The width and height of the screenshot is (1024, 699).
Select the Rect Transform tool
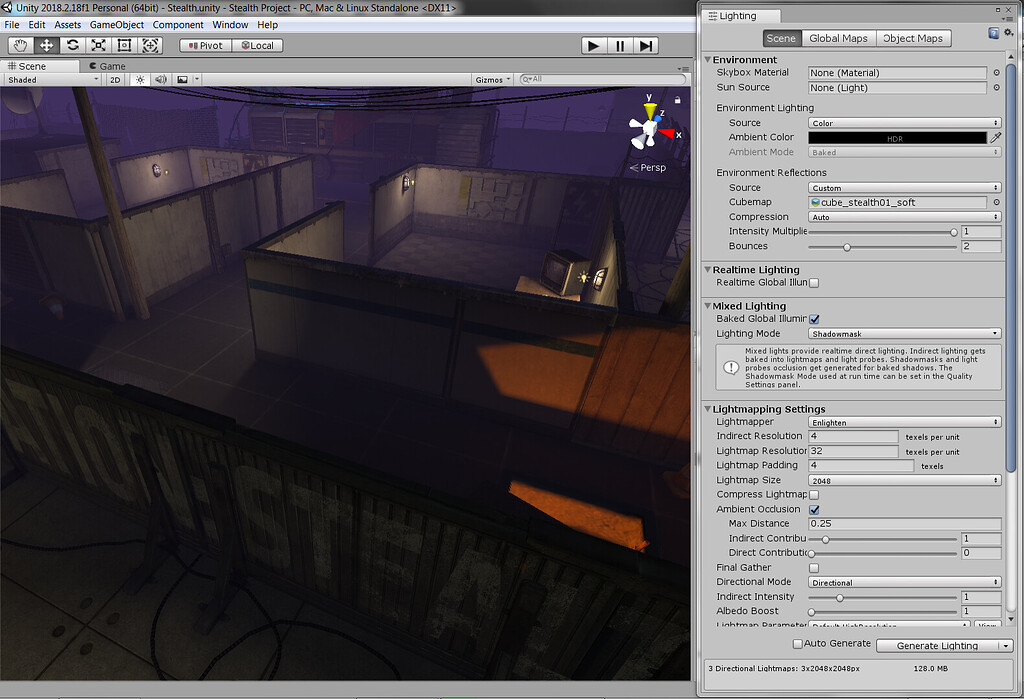(124, 45)
